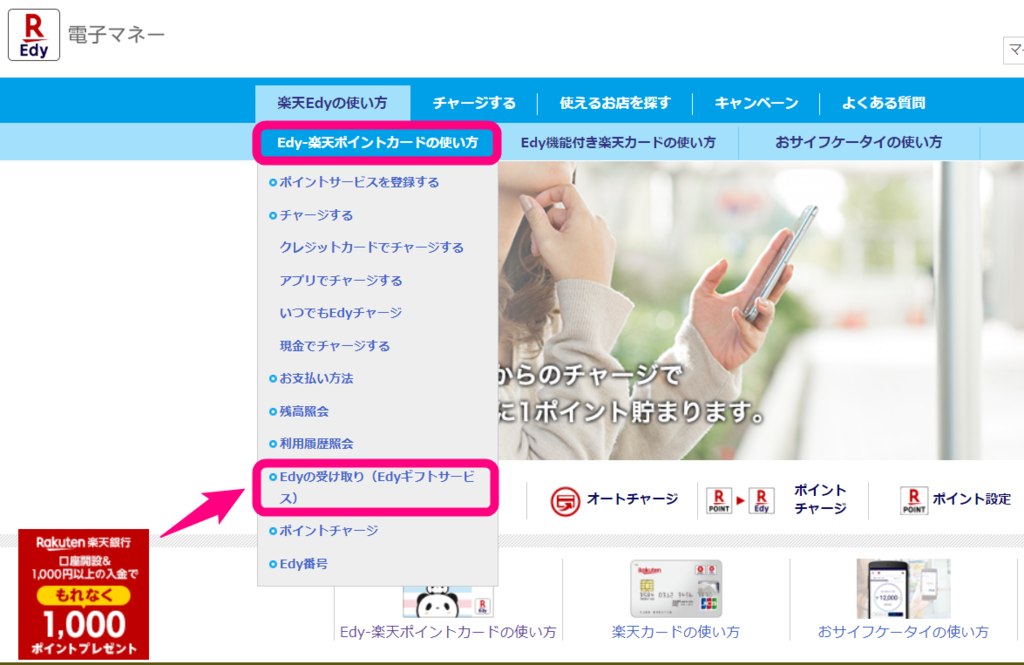This screenshot has width=1024, height=665.
Task: Open キャンペーン nav menu
Action: tap(756, 103)
